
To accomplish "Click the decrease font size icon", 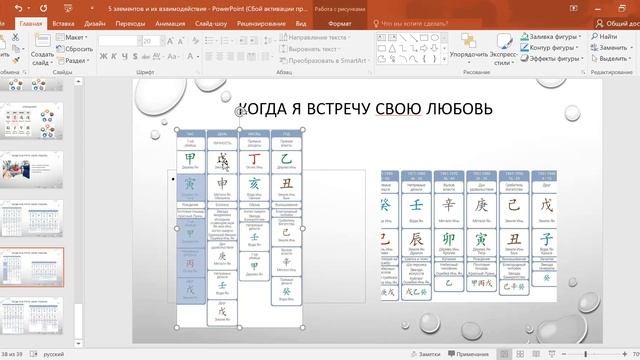I will tap(181, 41).
